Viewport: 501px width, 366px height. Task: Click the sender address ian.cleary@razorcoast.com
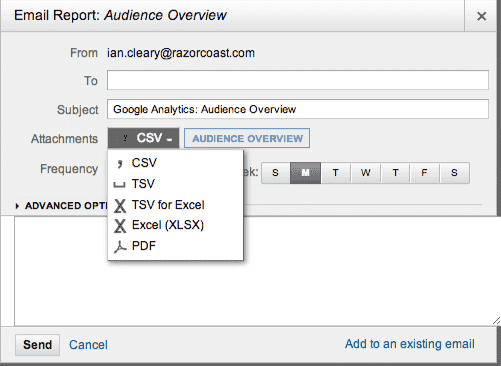181,53
